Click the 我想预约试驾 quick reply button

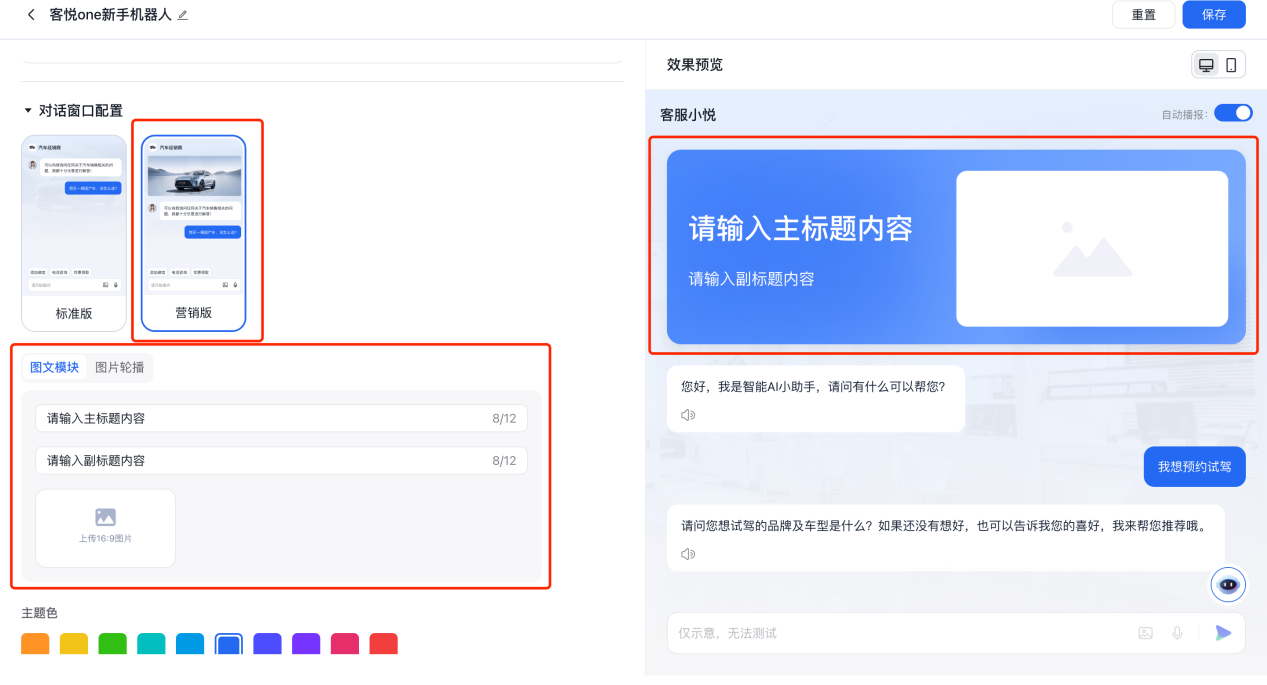pyautogui.click(x=1194, y=466)
